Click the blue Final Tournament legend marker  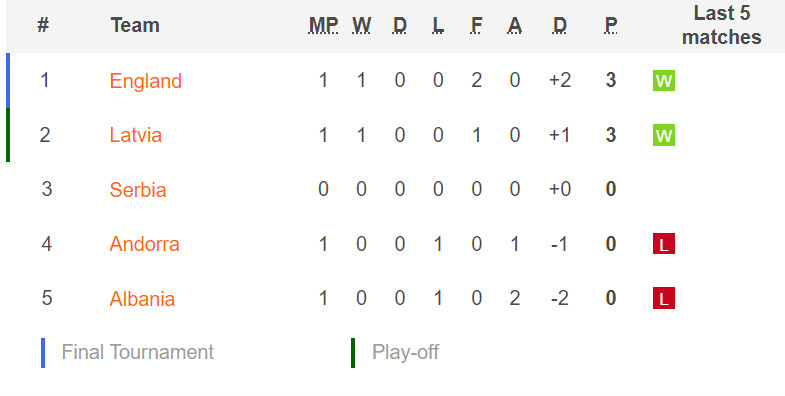pyautogui.click(x=43, y=353)
